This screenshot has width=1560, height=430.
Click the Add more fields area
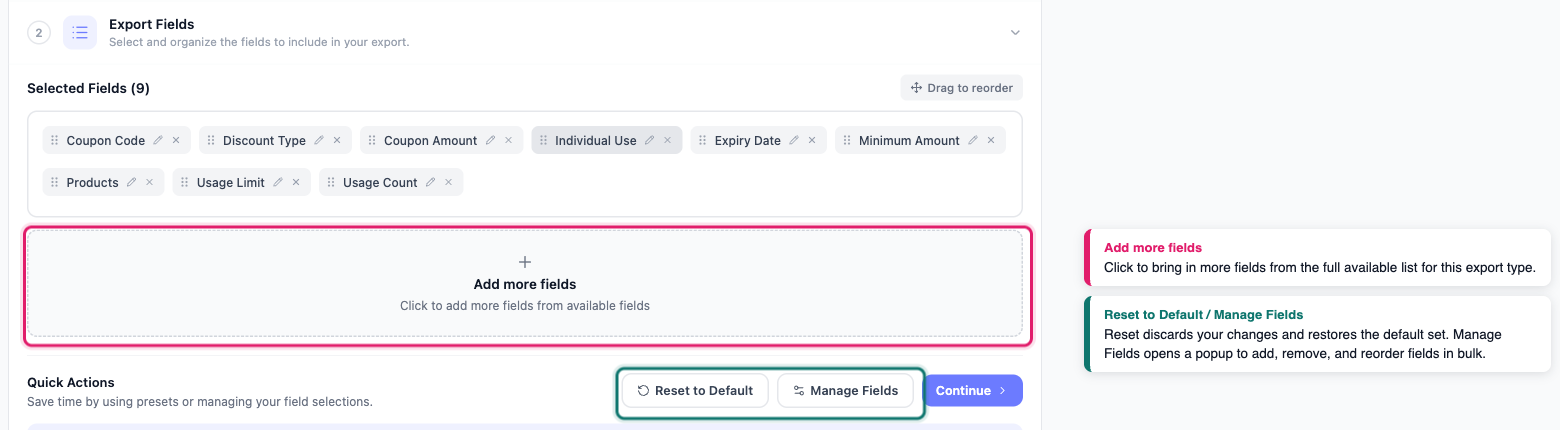tap(525, 283)
